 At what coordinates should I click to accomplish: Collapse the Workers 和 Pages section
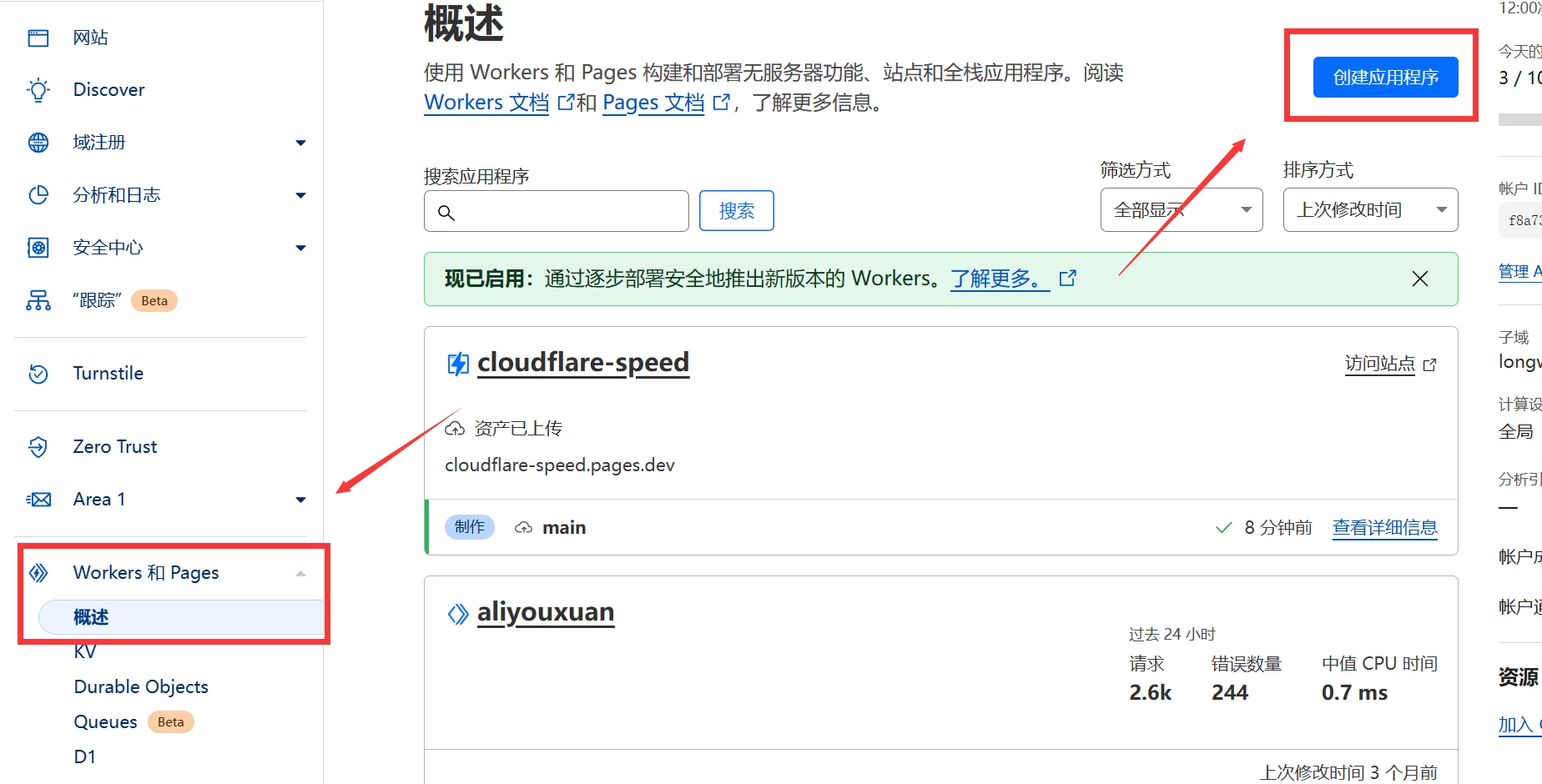(x=300, y=572)
